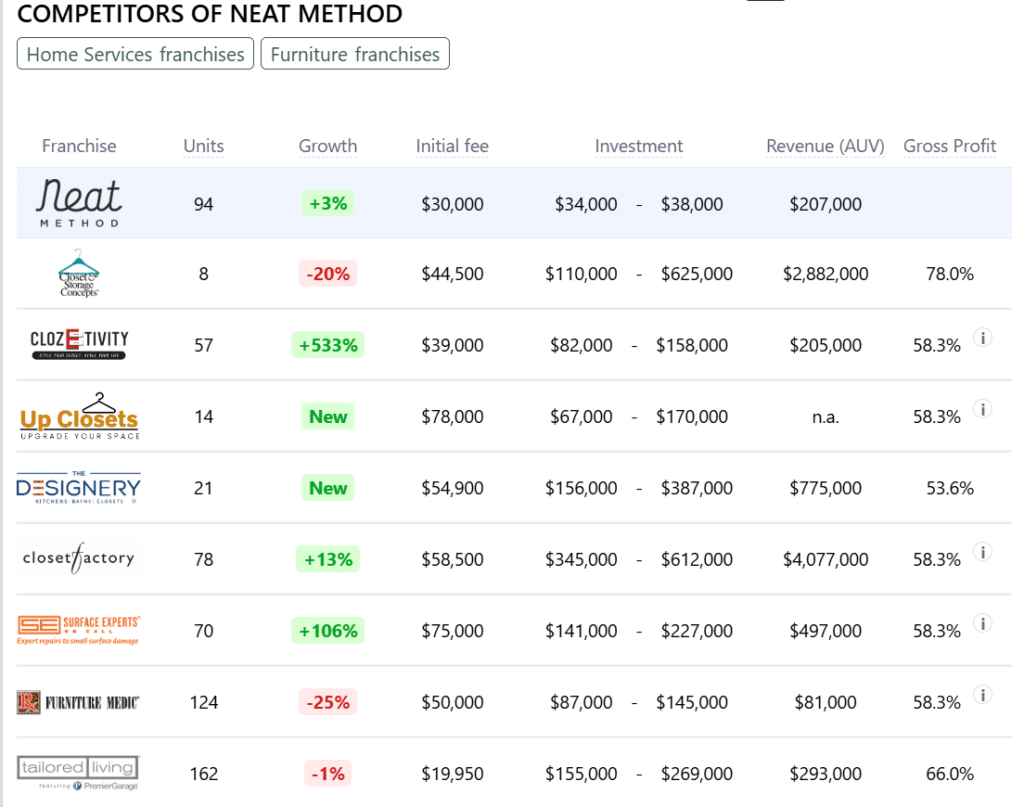Image resolution: width=1024 pixels, height=807 pixels.
Task: Sort by the Initial fee column header
Action: tap(452, 146)
